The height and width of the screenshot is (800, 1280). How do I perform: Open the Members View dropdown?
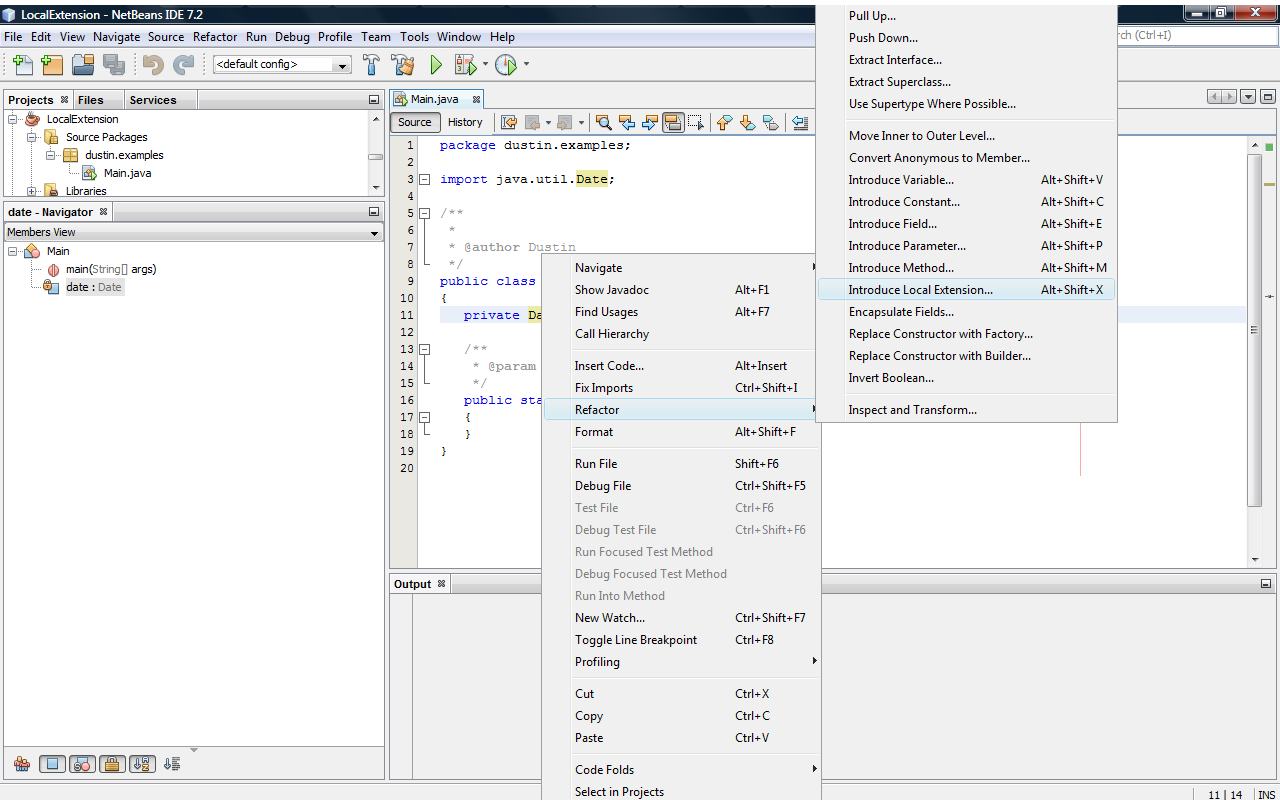[194, 232]
